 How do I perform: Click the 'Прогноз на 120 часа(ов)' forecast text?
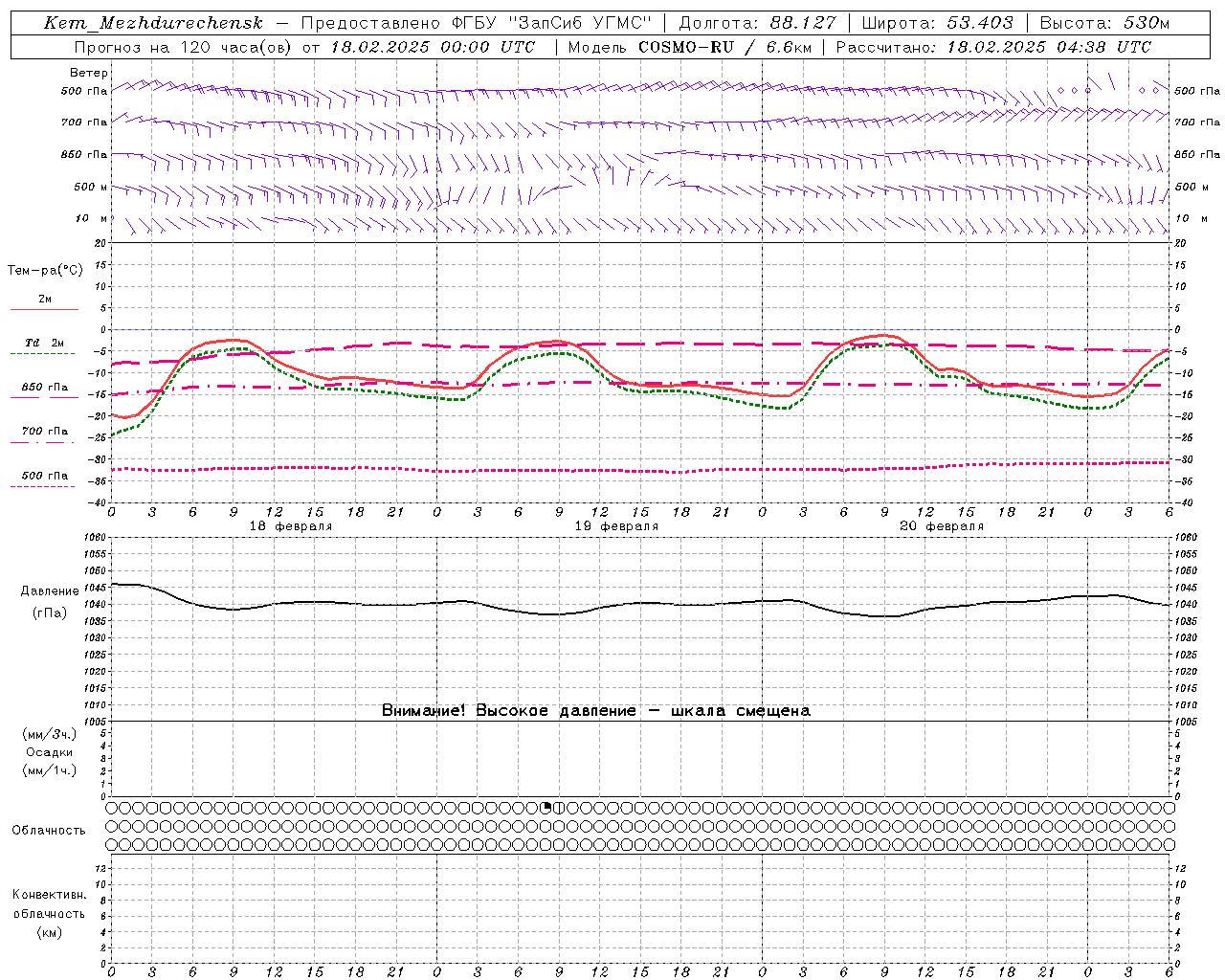[184, 47]
